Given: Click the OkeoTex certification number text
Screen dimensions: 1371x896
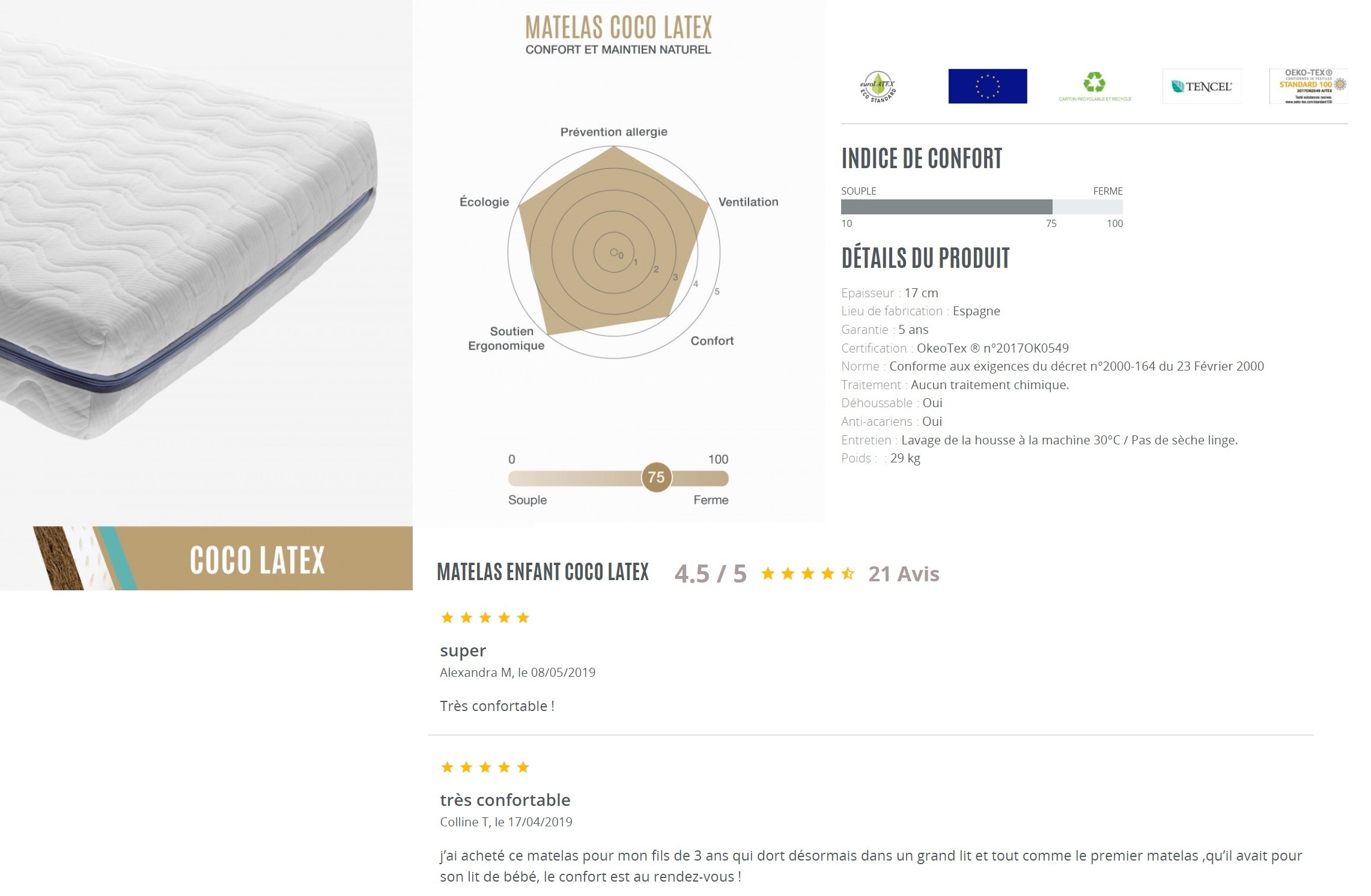Looking at the screenshot, I should click(993, 348).
